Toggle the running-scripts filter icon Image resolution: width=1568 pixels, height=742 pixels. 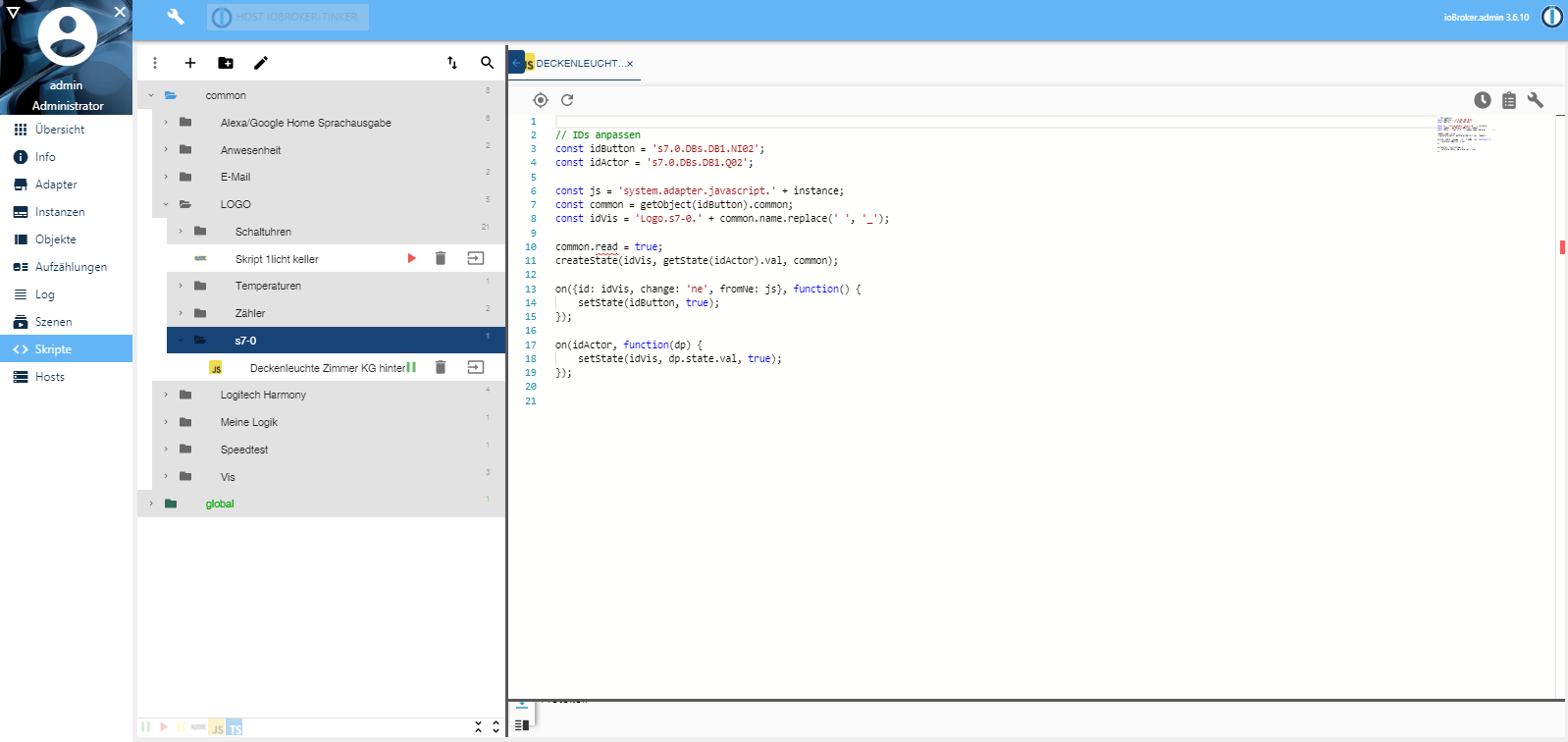click(146, 727)
